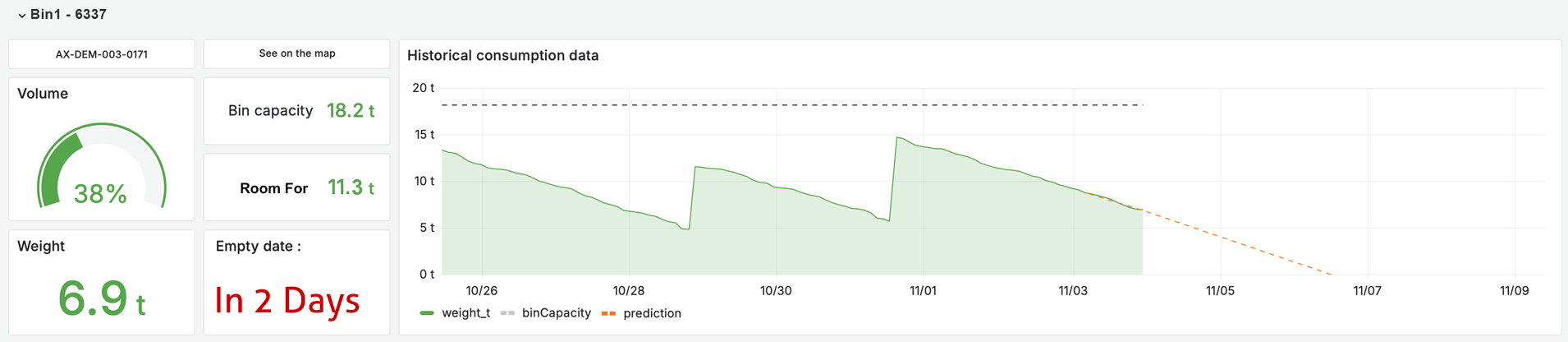This screenshot has width=1568, height=342.
Task: Click the 6.9 t weight value
Action: point(101,298)
